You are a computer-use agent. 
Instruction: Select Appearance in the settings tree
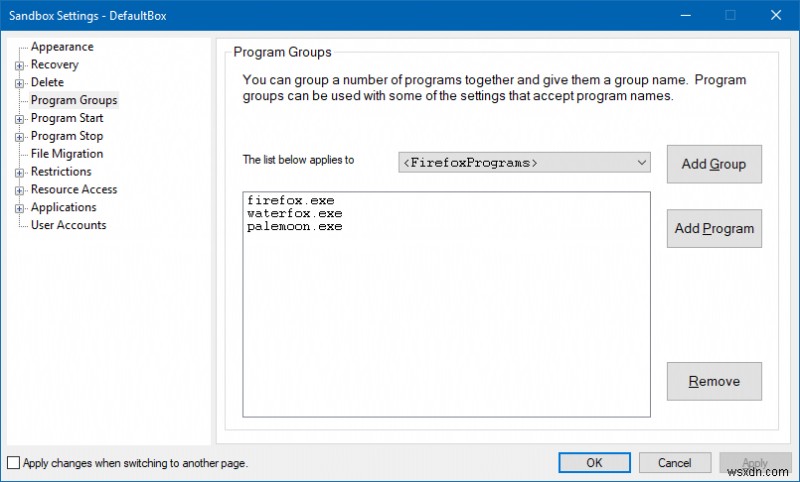(62, 47)
